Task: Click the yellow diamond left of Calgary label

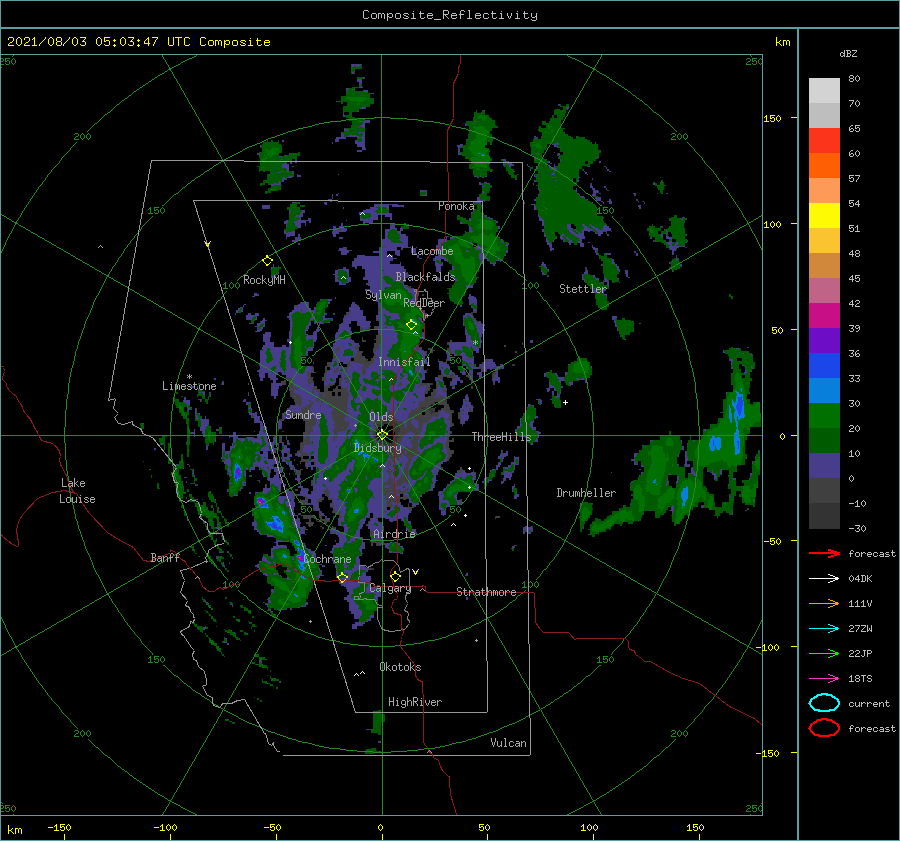Action: (x=343, y=578)
